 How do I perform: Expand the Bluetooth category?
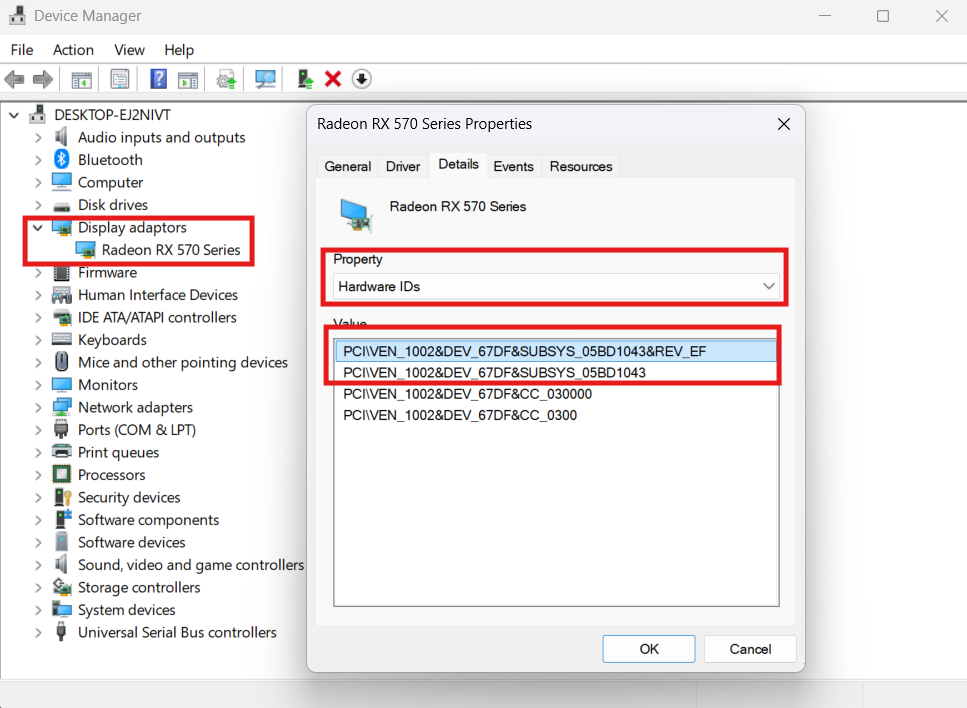click(x=38, y=160)
